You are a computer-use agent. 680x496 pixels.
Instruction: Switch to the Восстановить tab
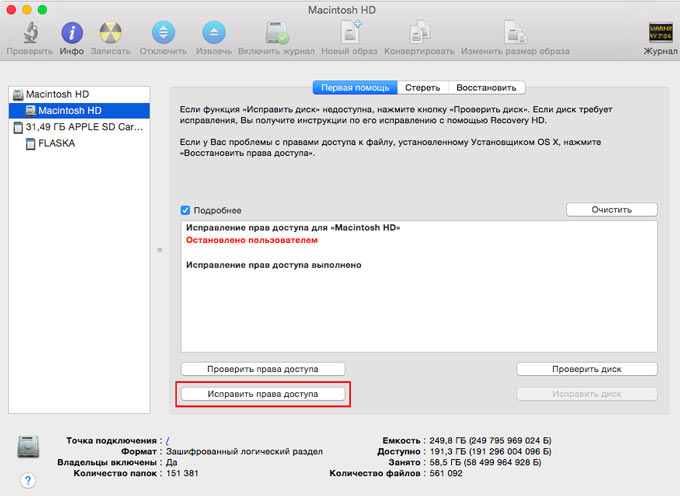point(486,88)
